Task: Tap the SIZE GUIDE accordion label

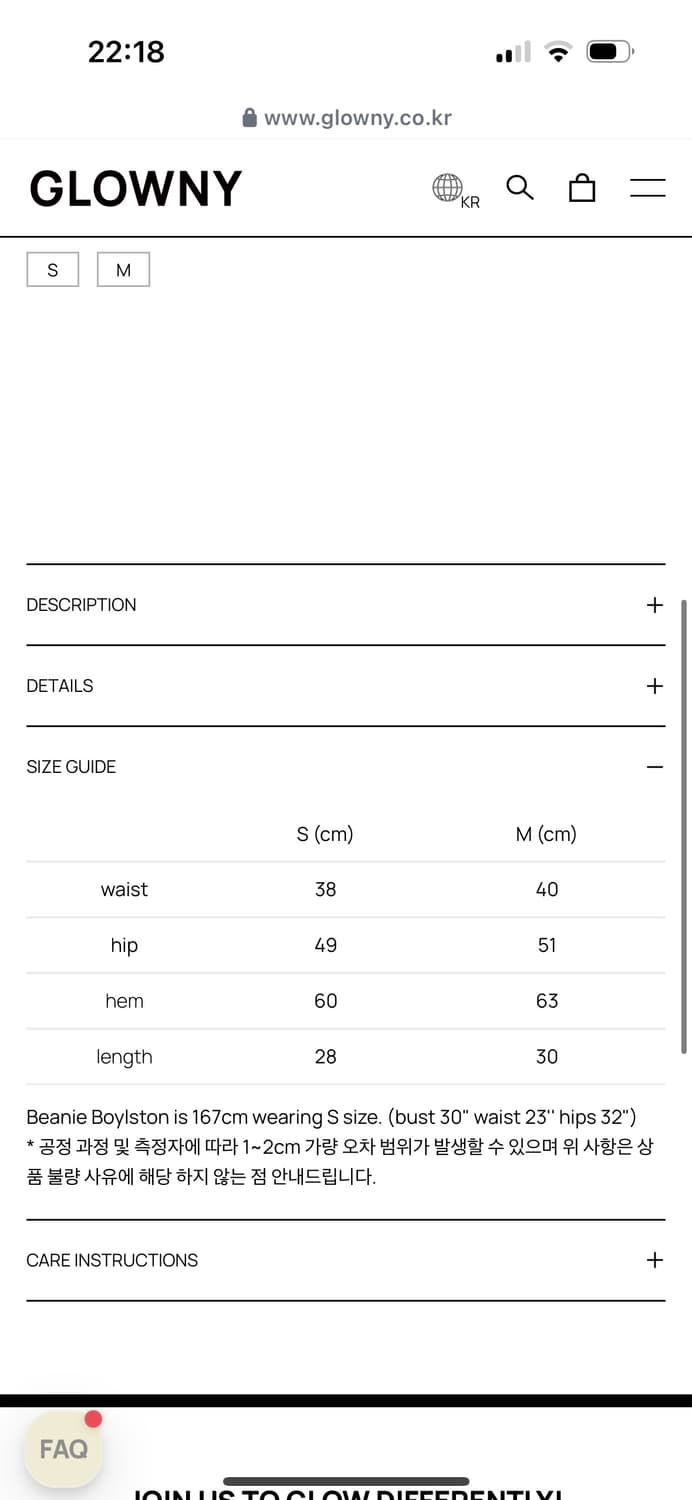Action: 71,767
